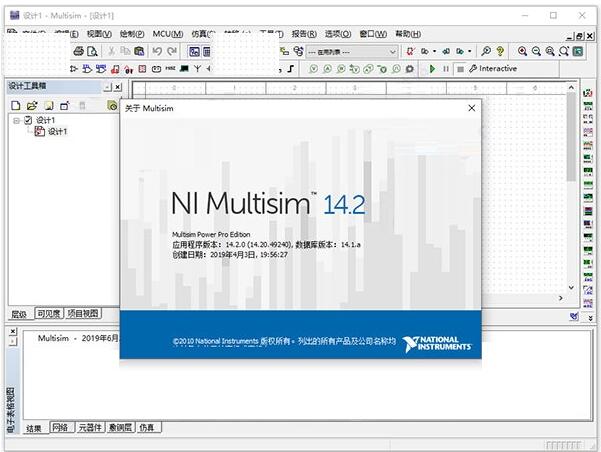Restore the inner design window
601x452 pixels.
click(x=580, y=36)
